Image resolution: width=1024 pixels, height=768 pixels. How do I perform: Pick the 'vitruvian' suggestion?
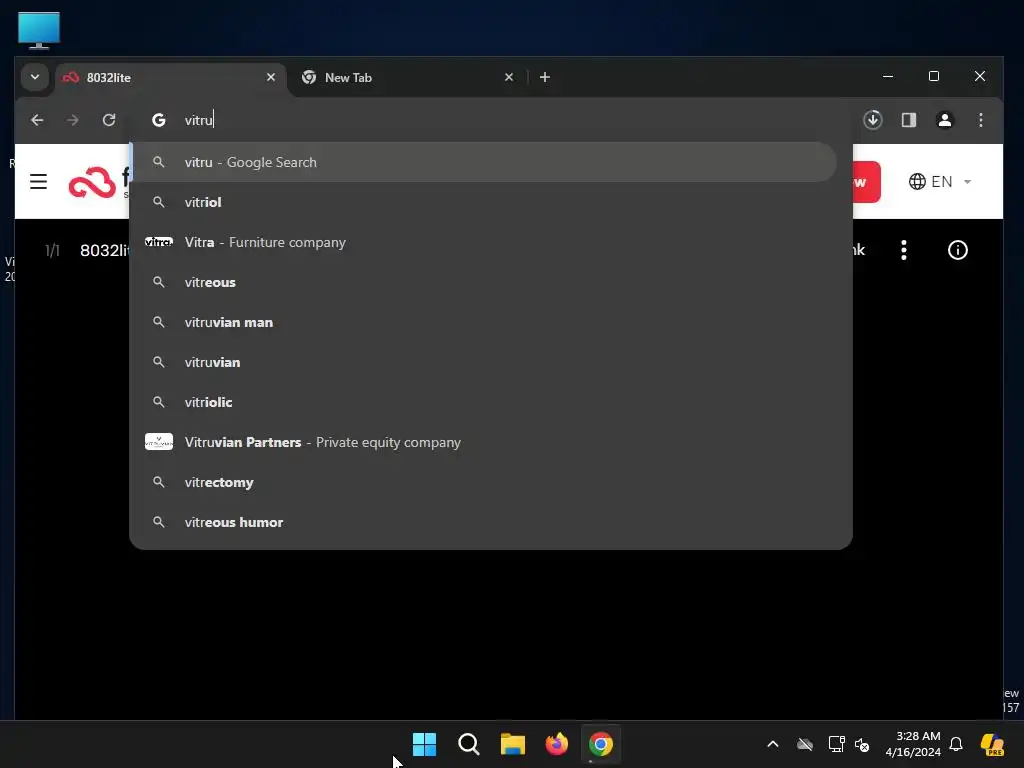coord(483,362)
